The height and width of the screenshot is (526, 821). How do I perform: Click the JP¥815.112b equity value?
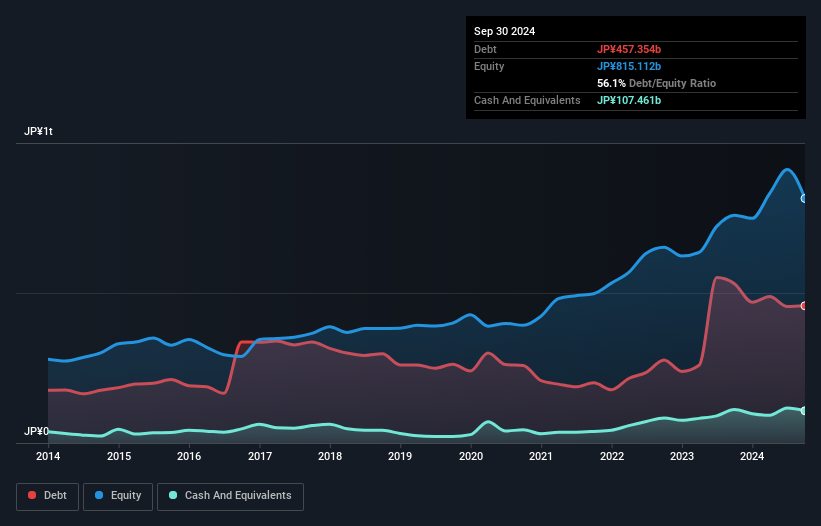(629, 66)
